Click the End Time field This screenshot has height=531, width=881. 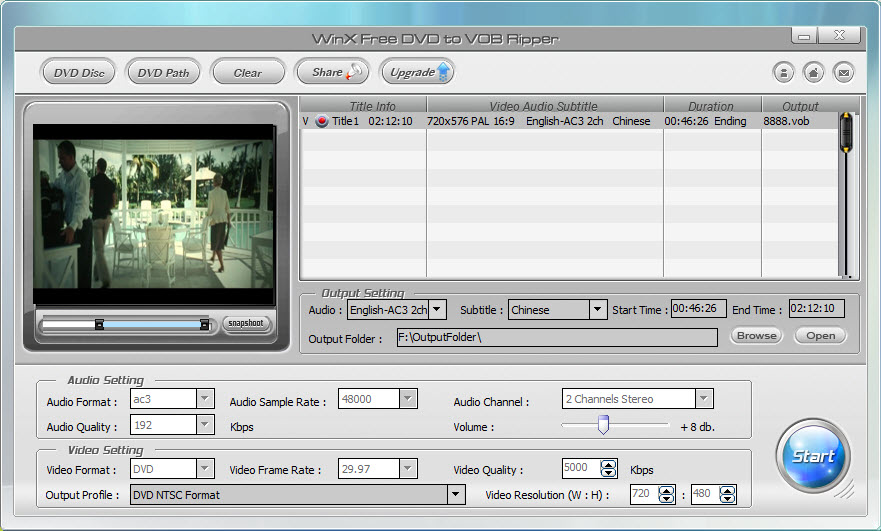(816, 308)
